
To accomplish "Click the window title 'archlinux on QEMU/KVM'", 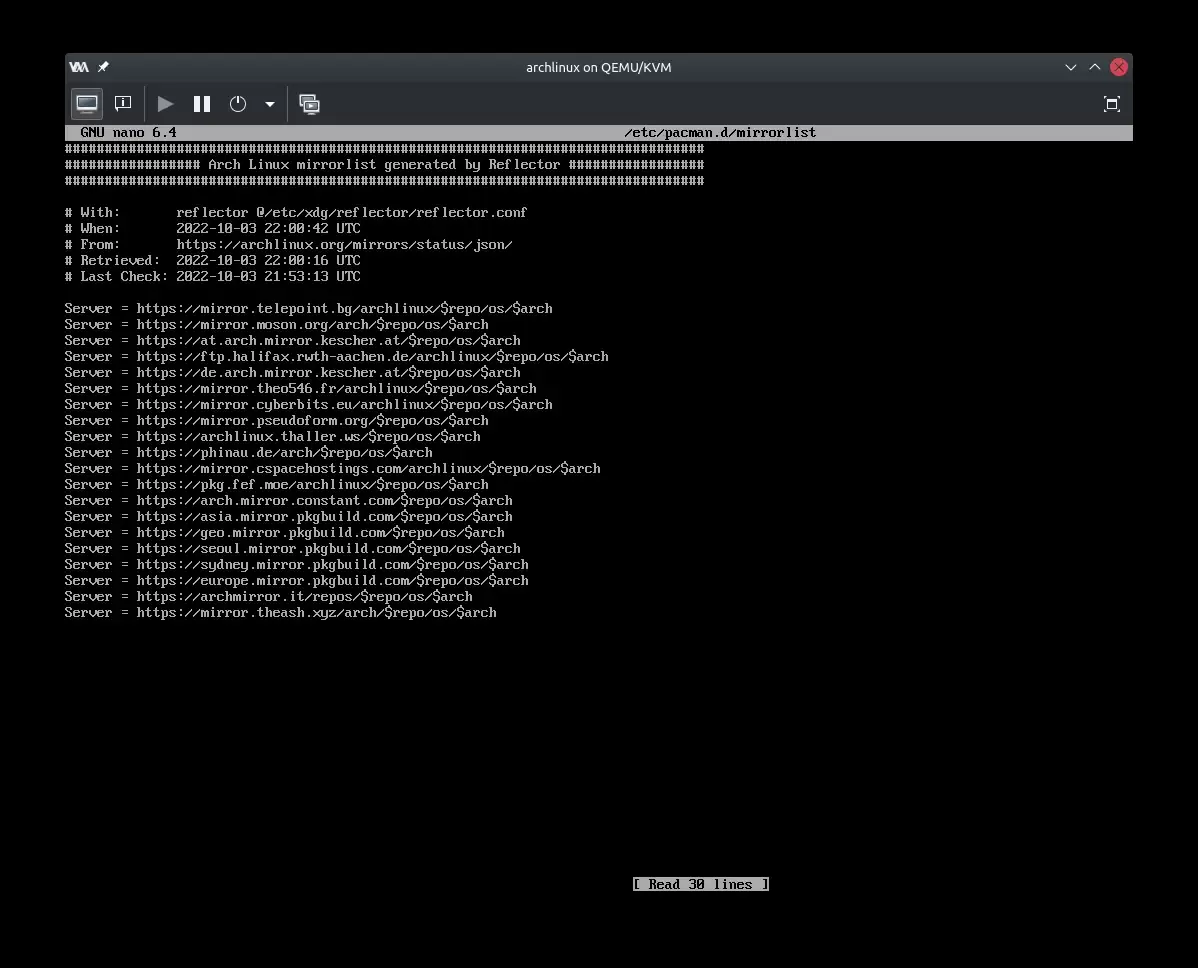I will coord(598,67).
